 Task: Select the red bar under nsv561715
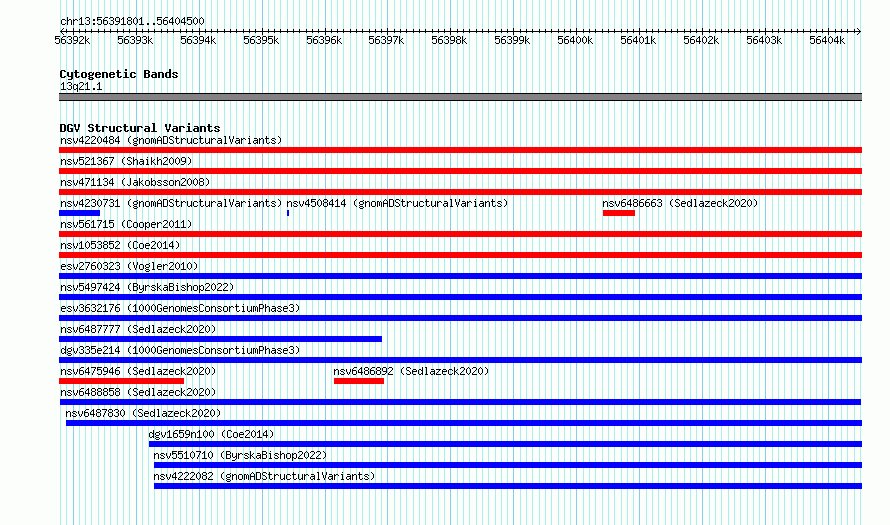click(x=460, y=234)
